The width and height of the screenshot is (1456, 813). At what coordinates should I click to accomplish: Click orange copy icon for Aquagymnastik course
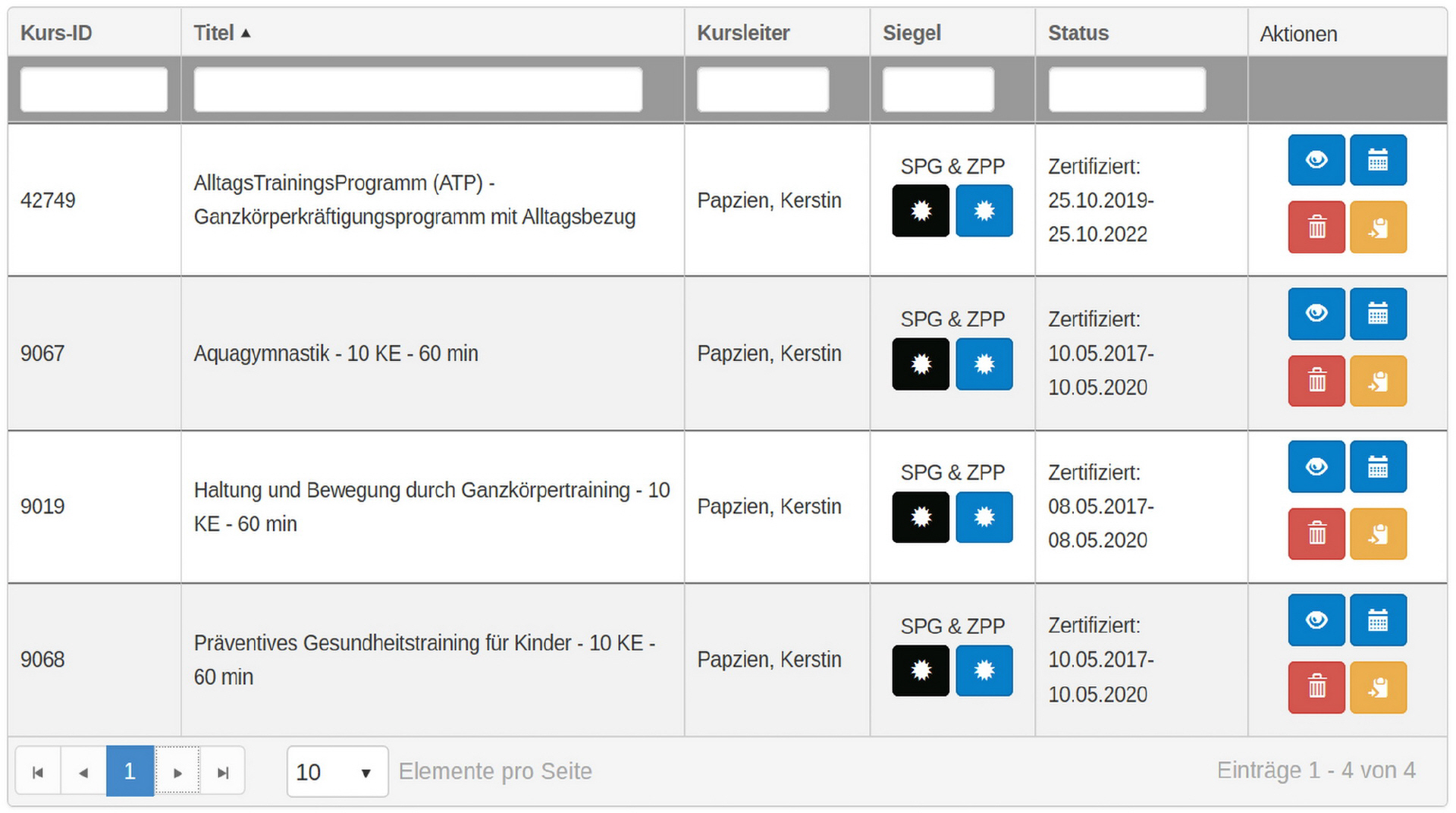click(x=1378, y=381)
